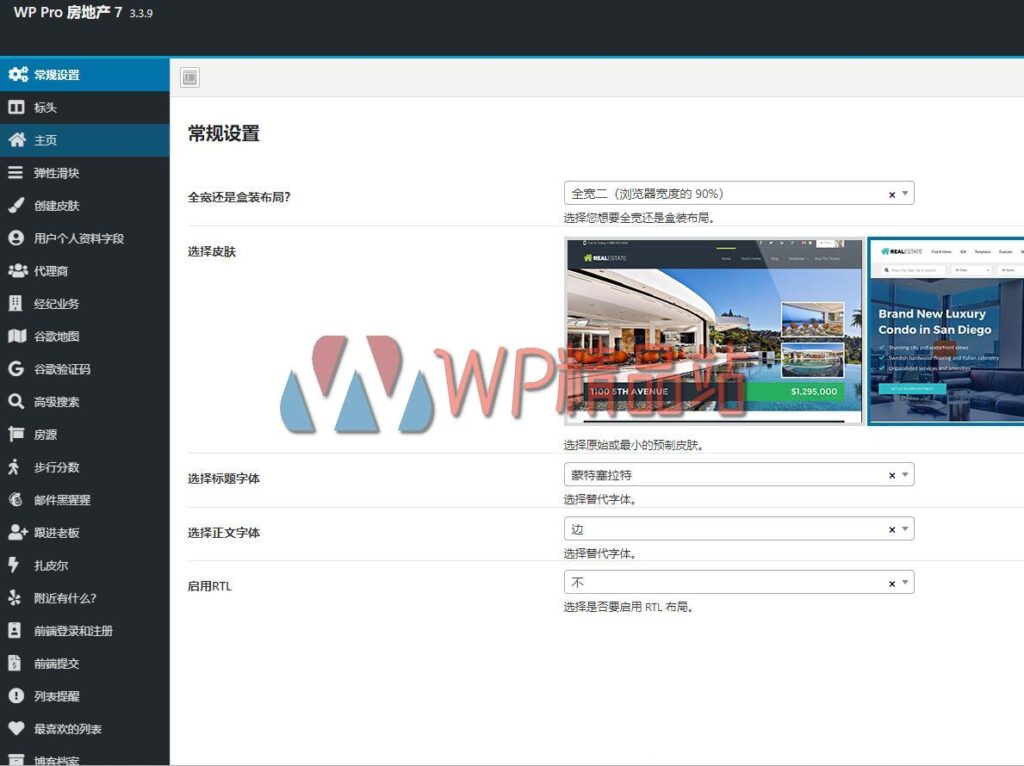Click the collapse panel icon above 常规设置
The height and width of the screenshot is (766, 1024).
[x=189, y=76]
